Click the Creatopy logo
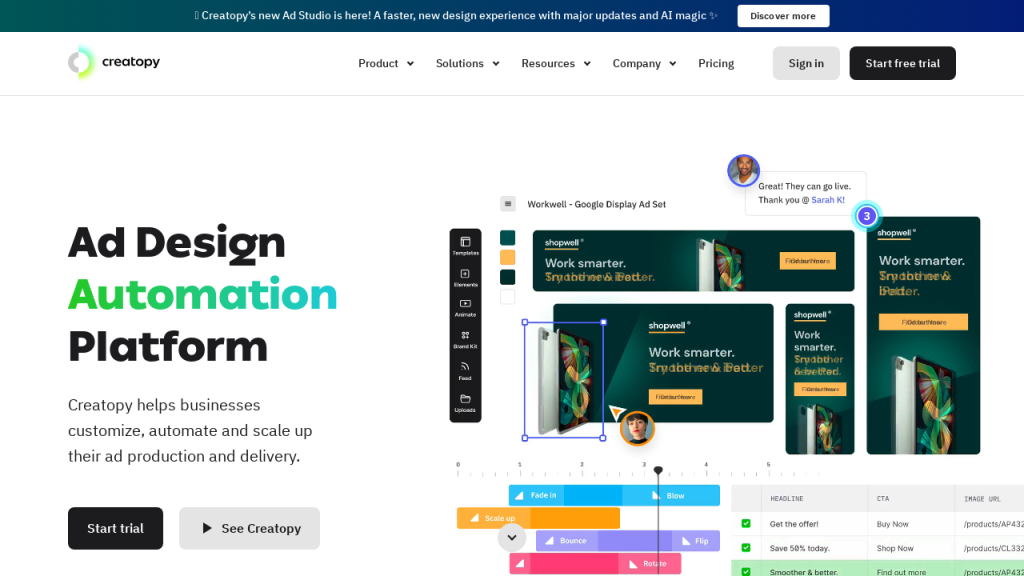This screenshot has width=1024, height=576. 114,63
